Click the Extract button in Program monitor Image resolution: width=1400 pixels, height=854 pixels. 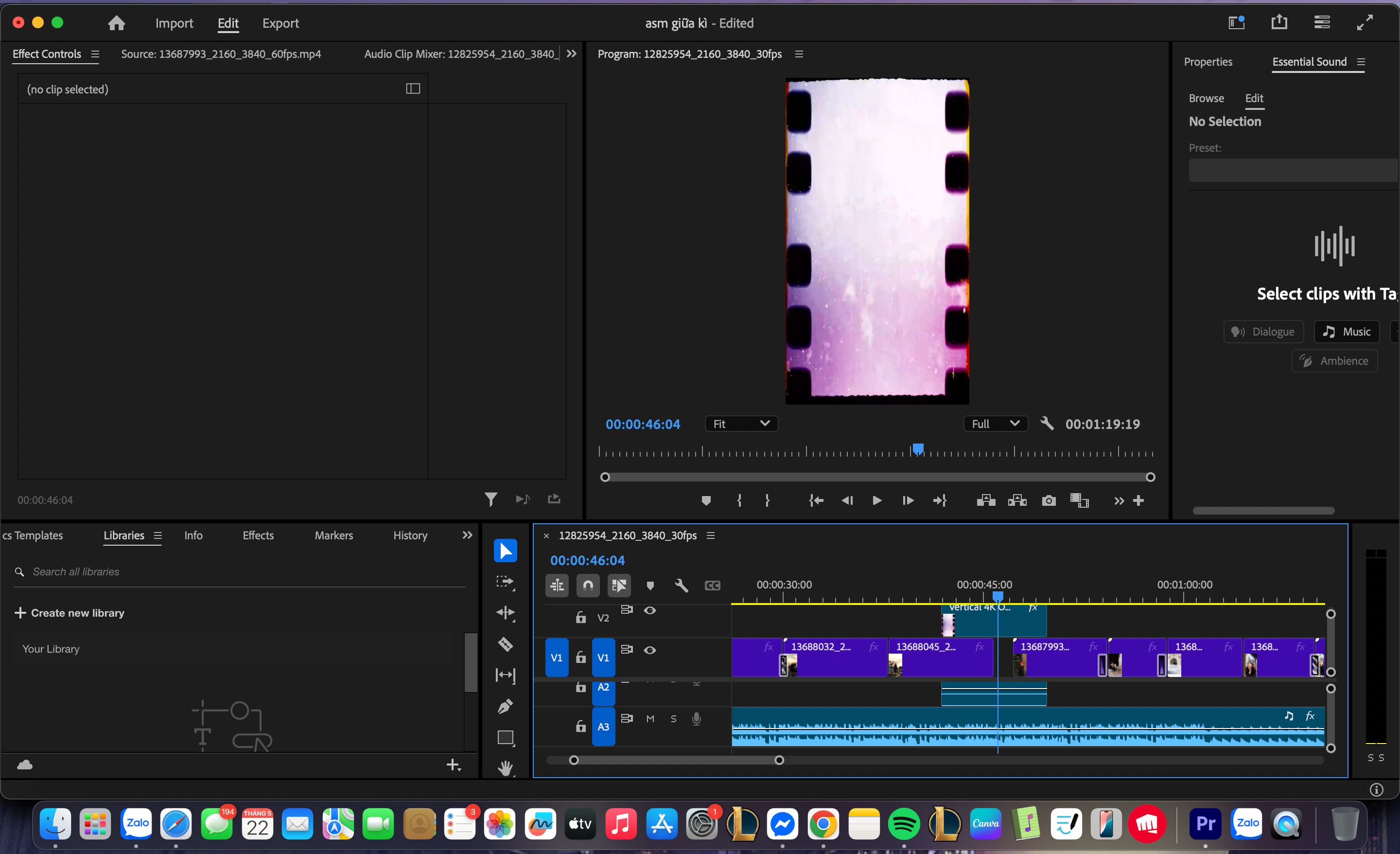(x=1017, y=500)
